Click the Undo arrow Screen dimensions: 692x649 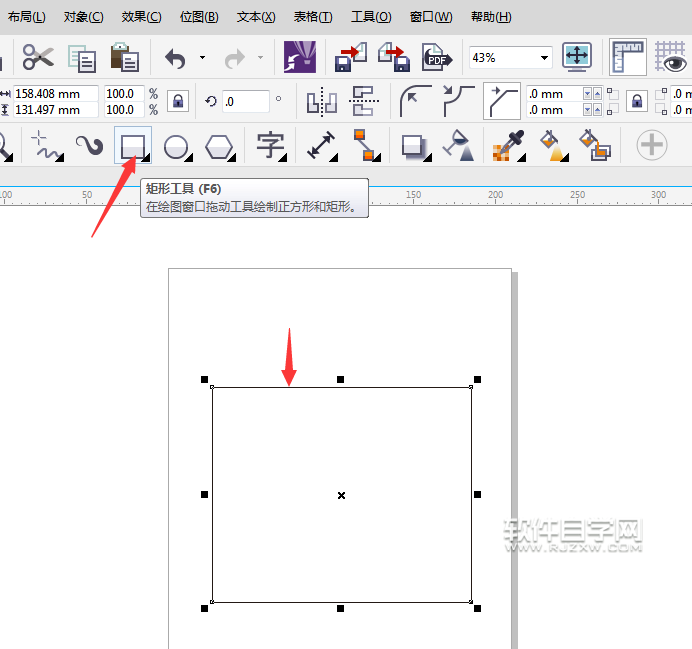coord(175,58)
